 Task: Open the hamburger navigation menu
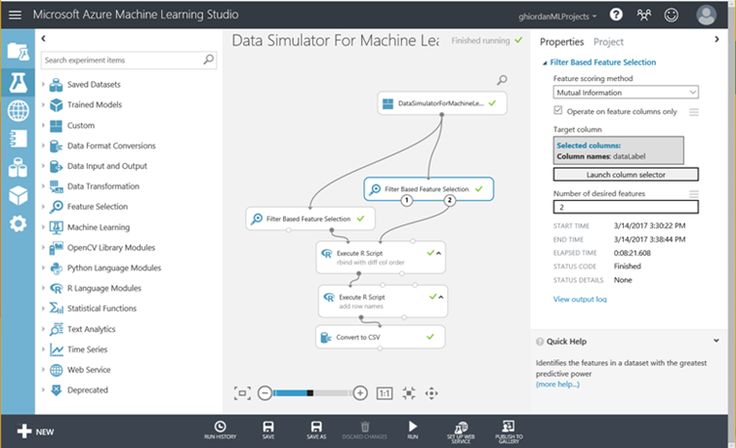[15, 15]
